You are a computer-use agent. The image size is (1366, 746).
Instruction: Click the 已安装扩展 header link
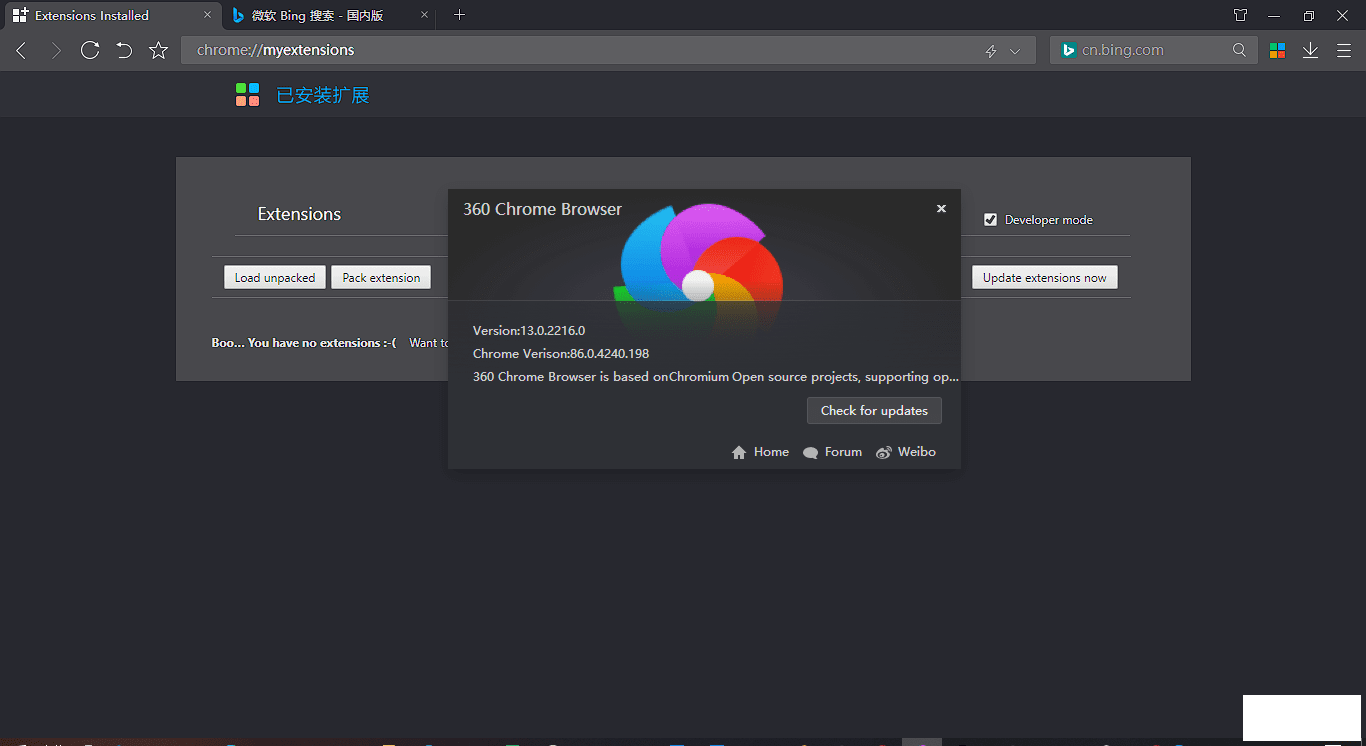click(323, 96)
